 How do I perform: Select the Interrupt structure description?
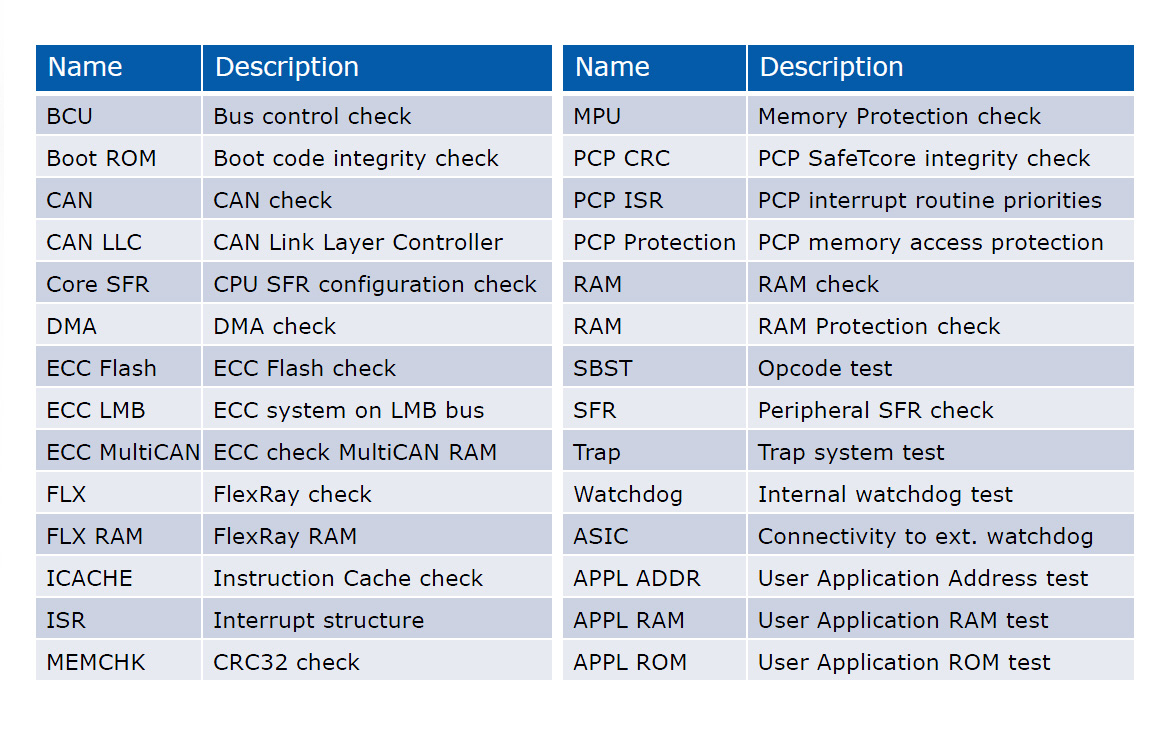pos(318,620)
